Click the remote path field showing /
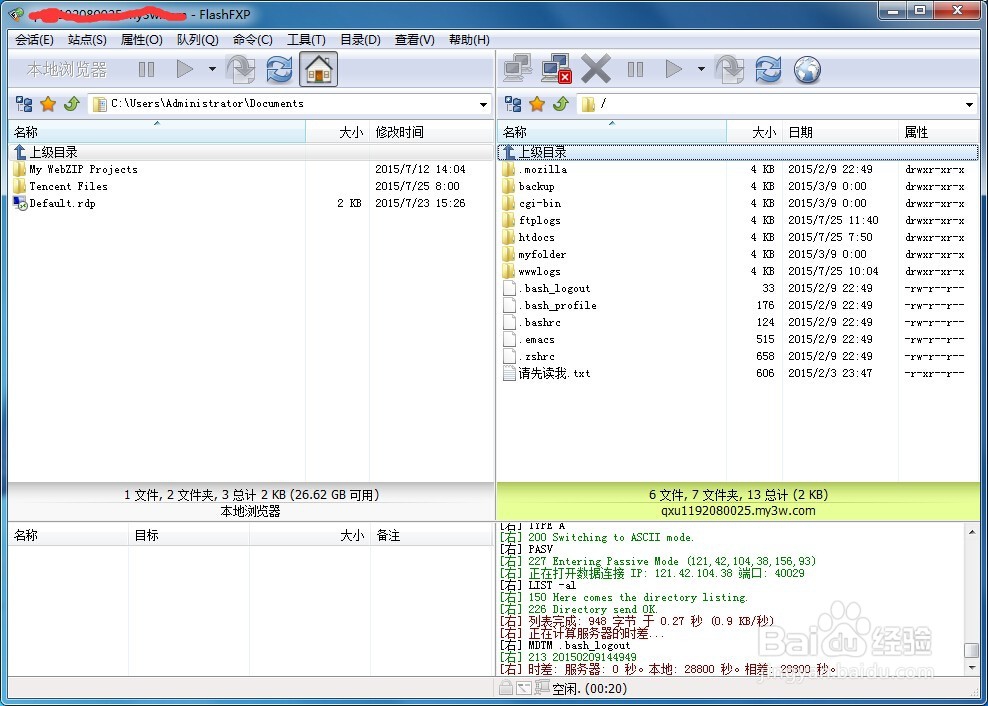The image size is (988, 706). click(x=778, y=104)
